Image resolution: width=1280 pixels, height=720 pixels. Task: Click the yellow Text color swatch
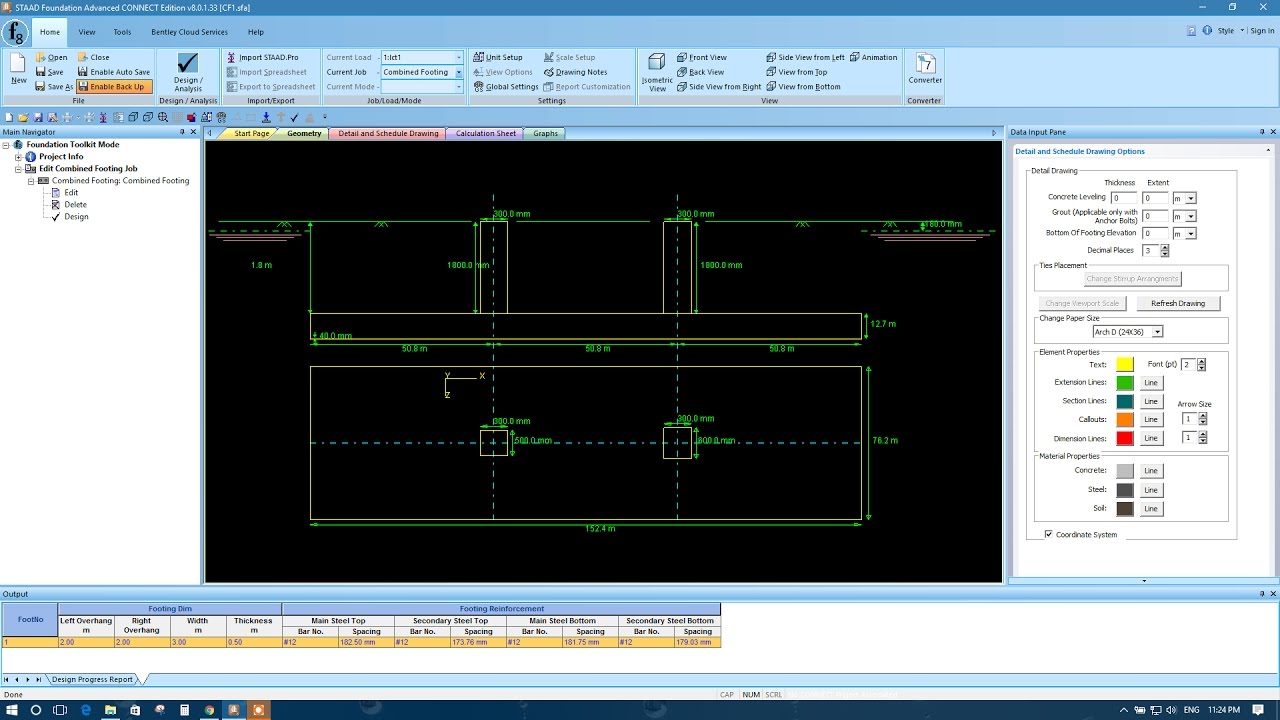[x=1125, y=365]
